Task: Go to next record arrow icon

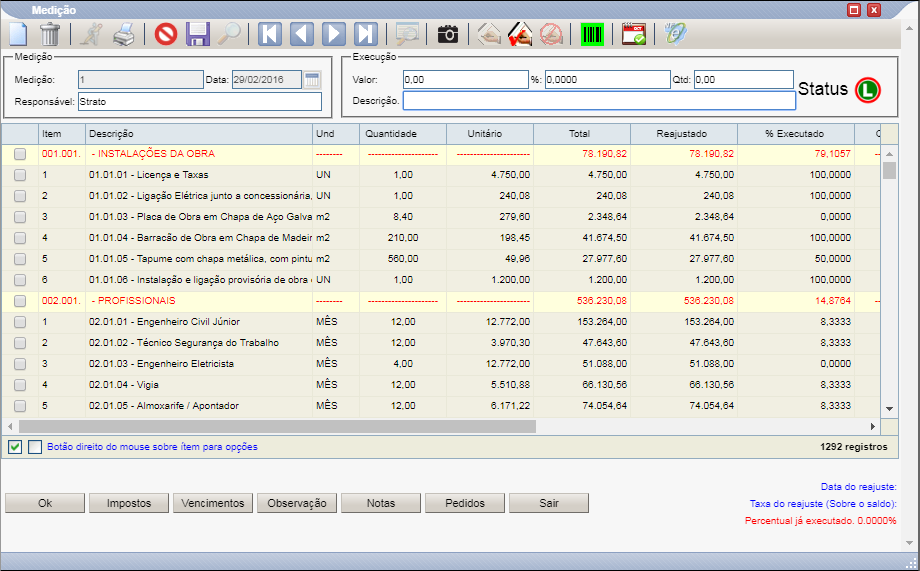Action: 333,34
